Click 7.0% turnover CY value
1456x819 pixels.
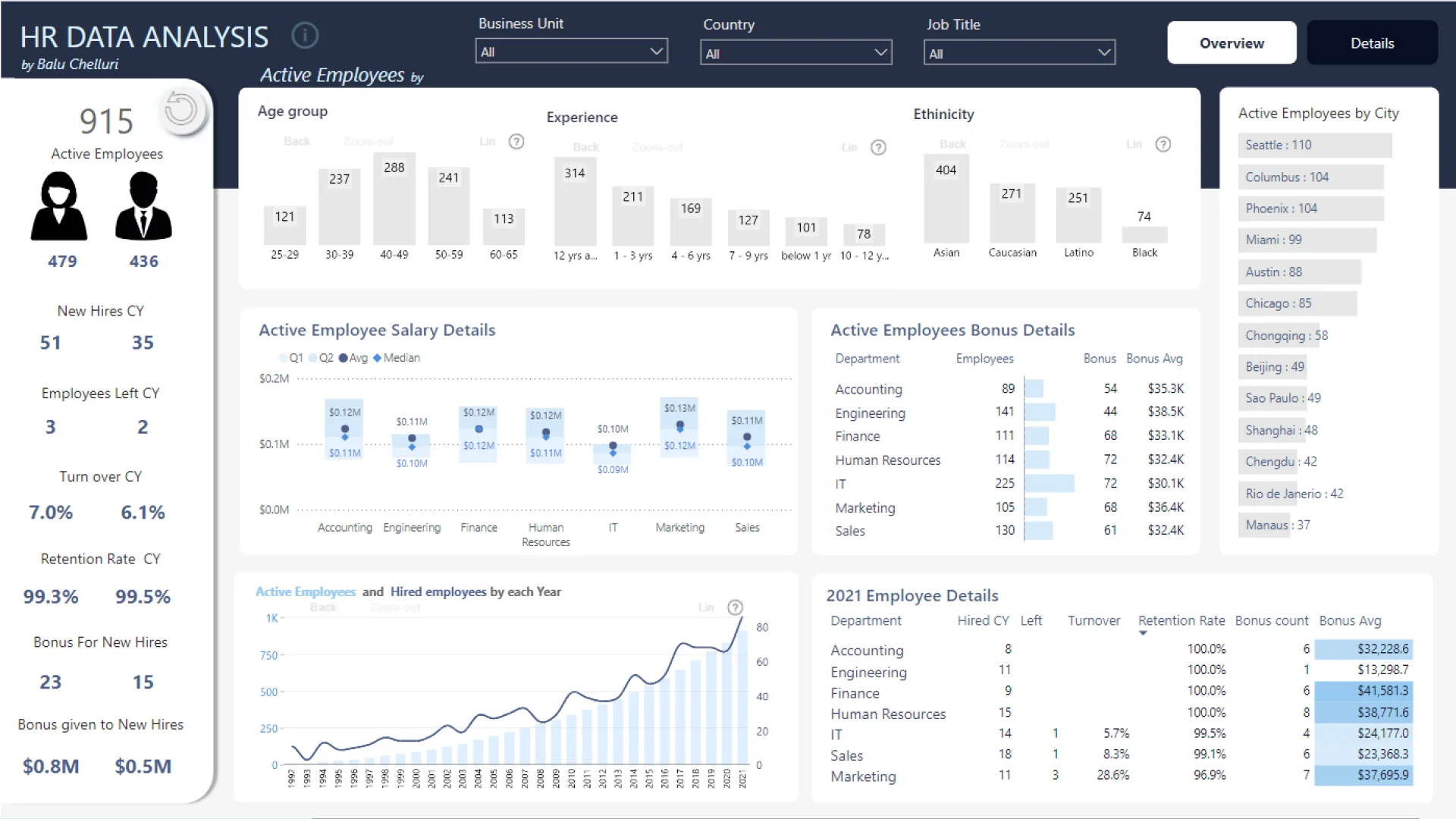[x=51, y=513]
